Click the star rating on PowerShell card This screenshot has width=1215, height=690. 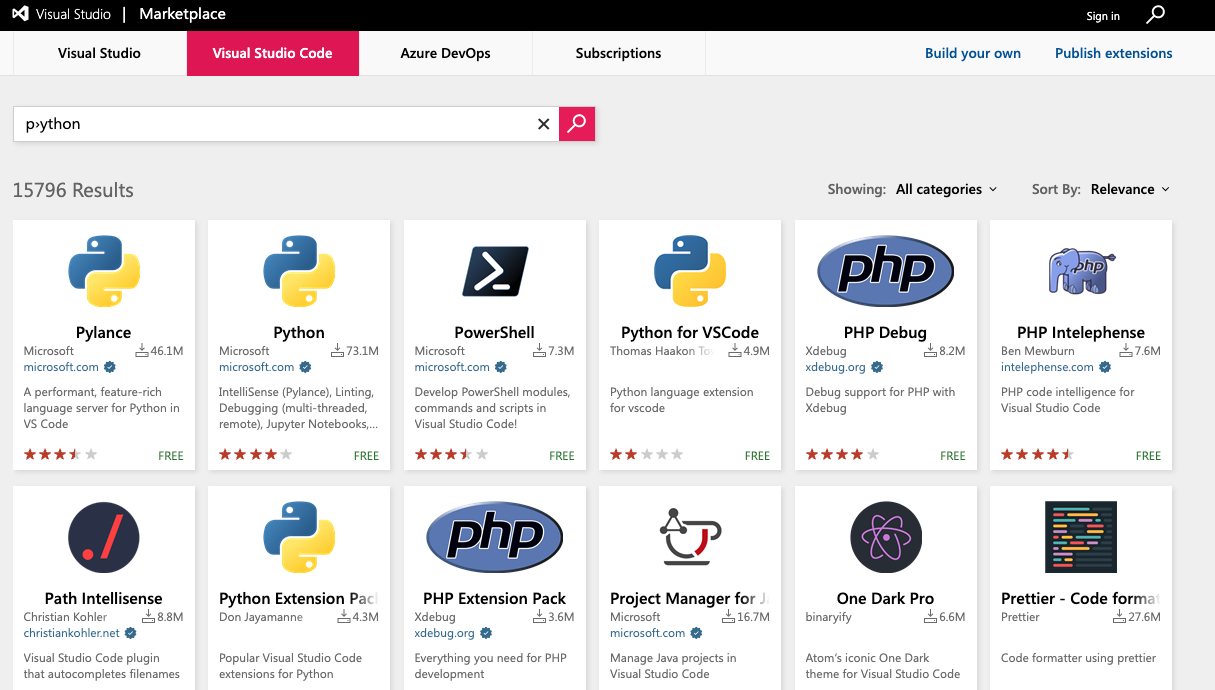452,455
